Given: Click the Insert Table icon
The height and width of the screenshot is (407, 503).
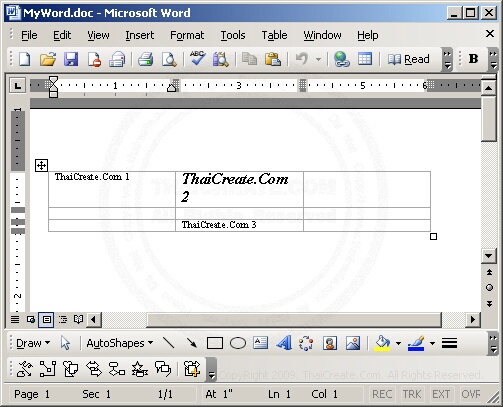Looking at the screenshot, I should (x=365, y=60).
